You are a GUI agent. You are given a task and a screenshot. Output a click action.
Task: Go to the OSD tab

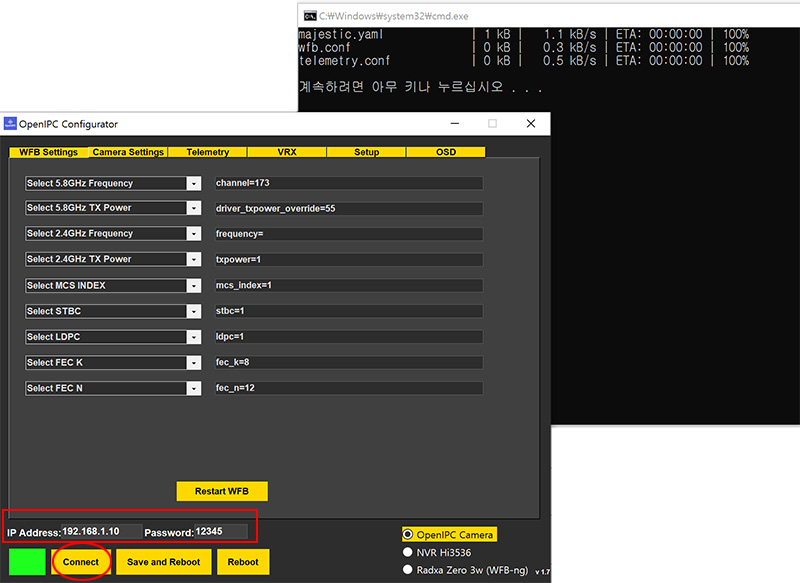click(445, 152)
